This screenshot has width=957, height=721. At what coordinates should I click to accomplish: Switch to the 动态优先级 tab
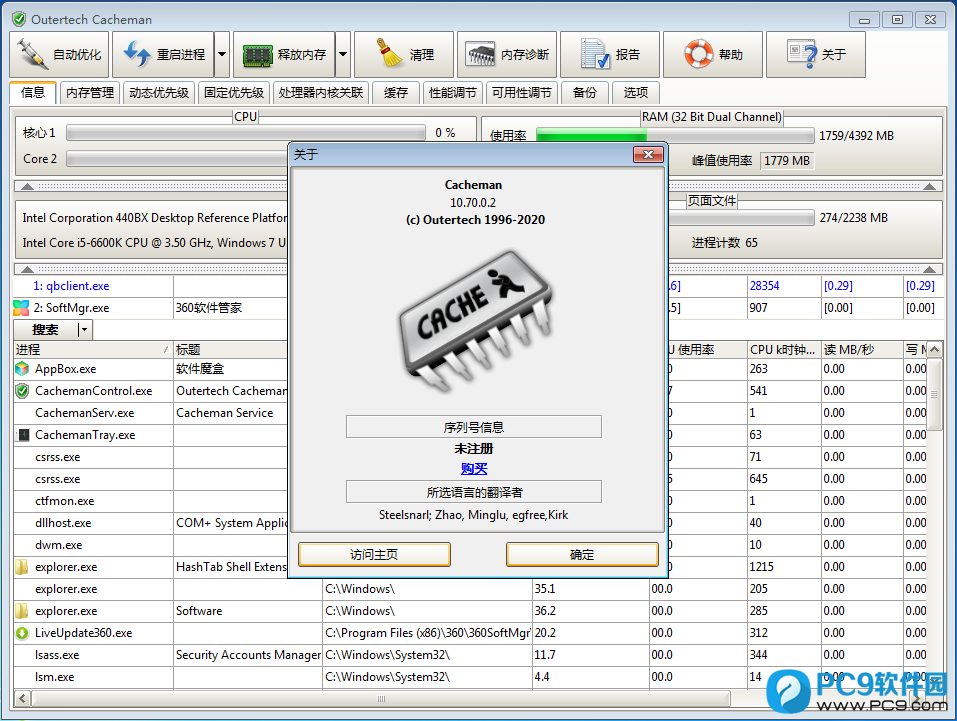coord(158,93)
